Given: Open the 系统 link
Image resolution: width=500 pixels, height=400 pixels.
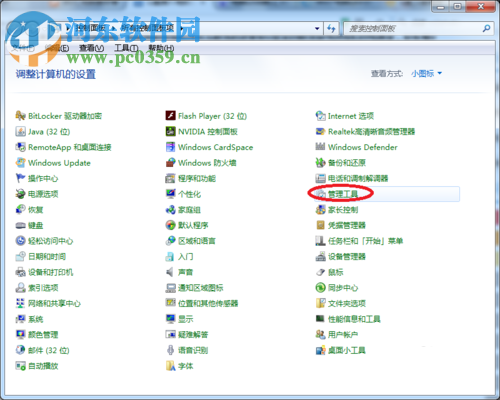Looking at the screenshot, I should pyautogui.click(x=36, y=319).
